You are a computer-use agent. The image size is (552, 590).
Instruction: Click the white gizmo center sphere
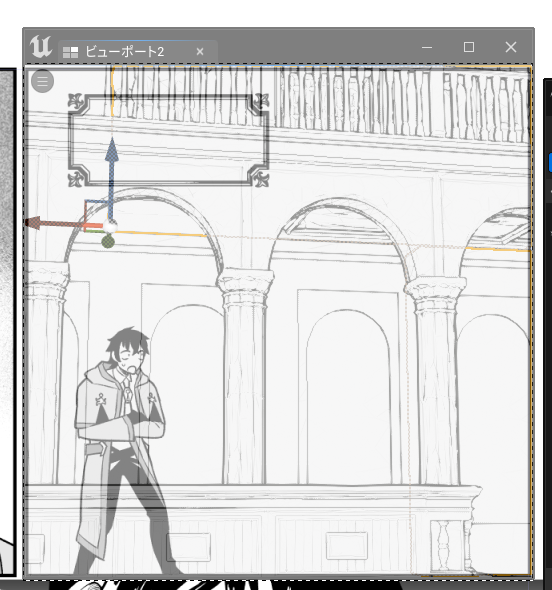click(110, 226)
